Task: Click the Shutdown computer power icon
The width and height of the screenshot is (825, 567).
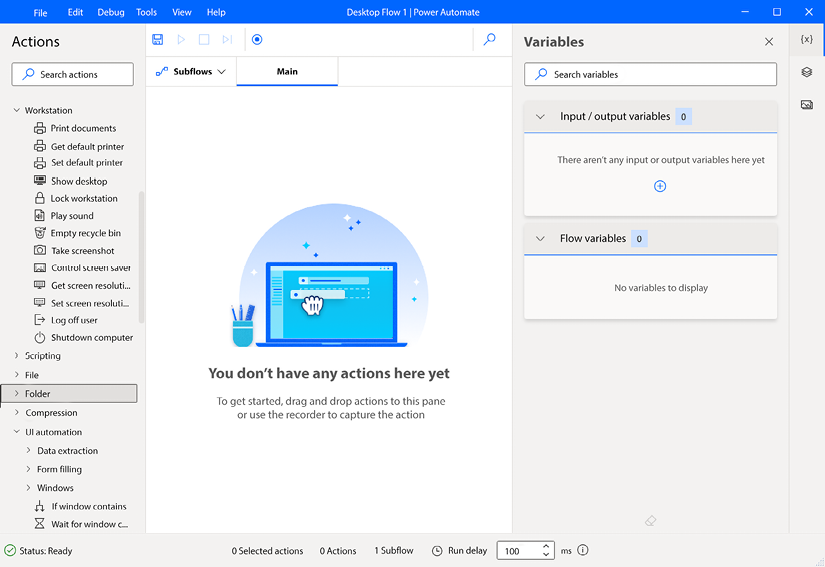Action: [39, 337]
